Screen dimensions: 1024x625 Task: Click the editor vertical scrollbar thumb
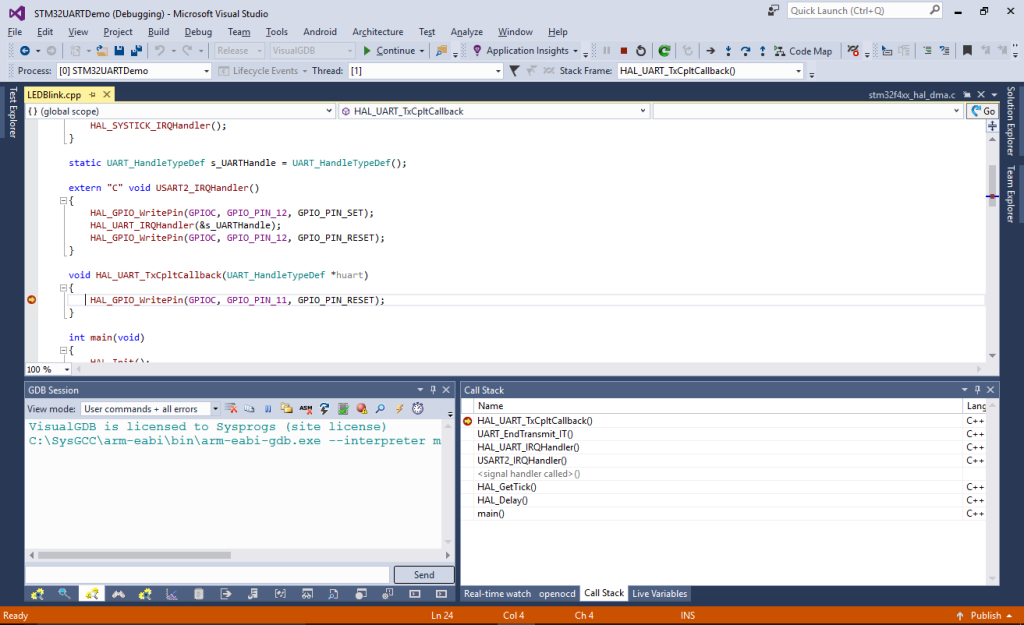coord(992,180)
